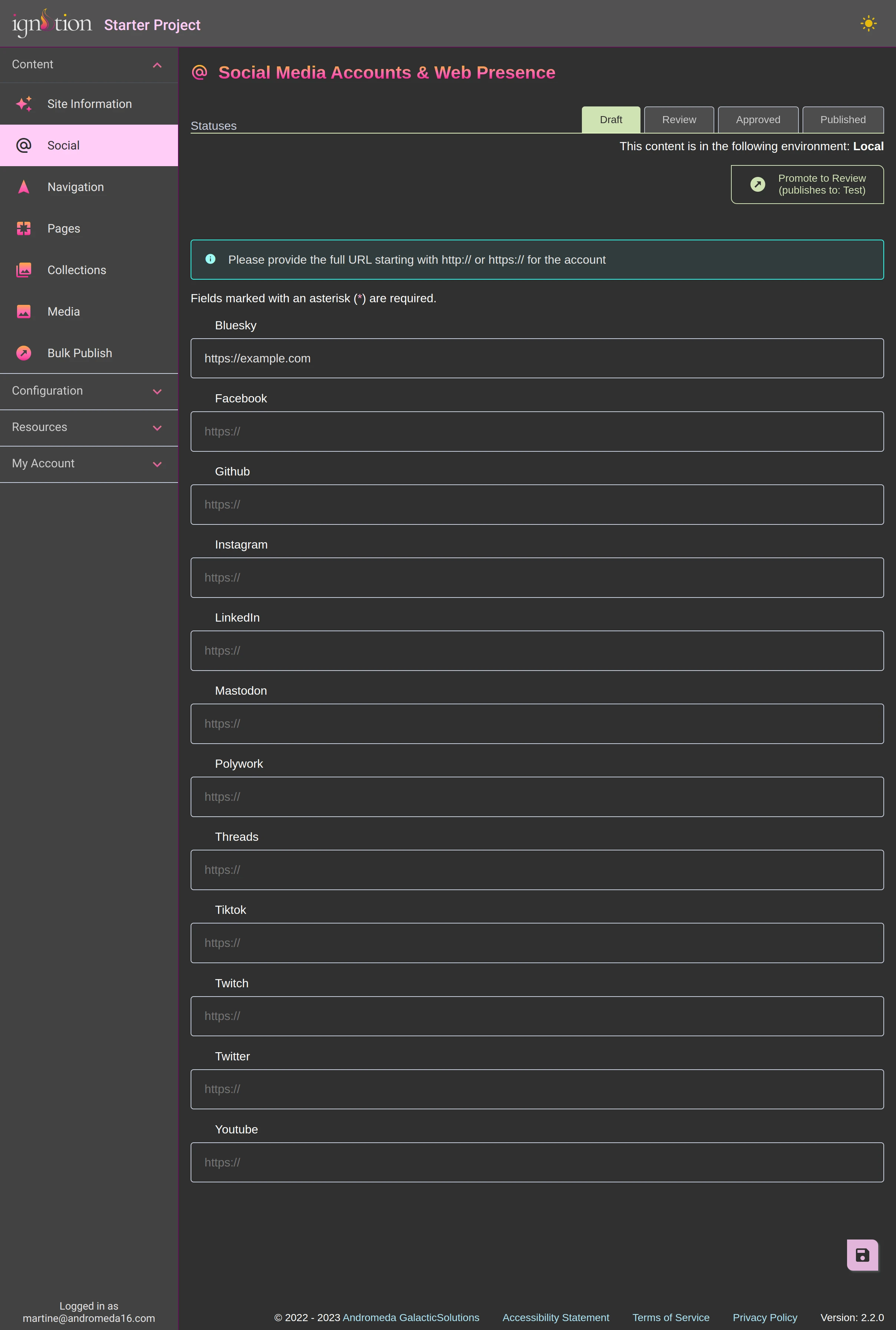Viewport: 896px width, 1330px height.
Task: Open Bulk Publish menu item
Action: (89, 353)
